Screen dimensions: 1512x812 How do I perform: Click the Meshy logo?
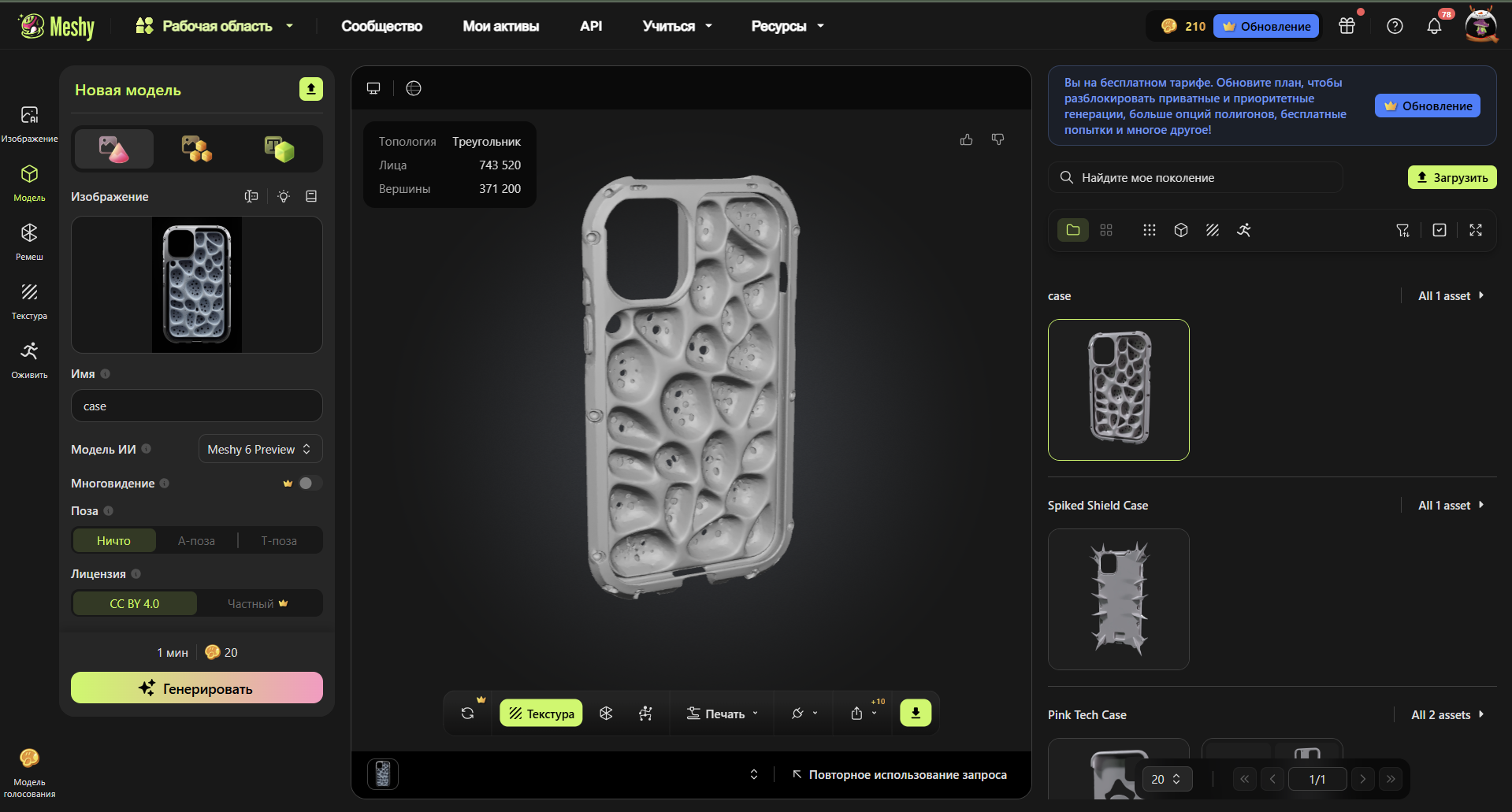(56, 26)
